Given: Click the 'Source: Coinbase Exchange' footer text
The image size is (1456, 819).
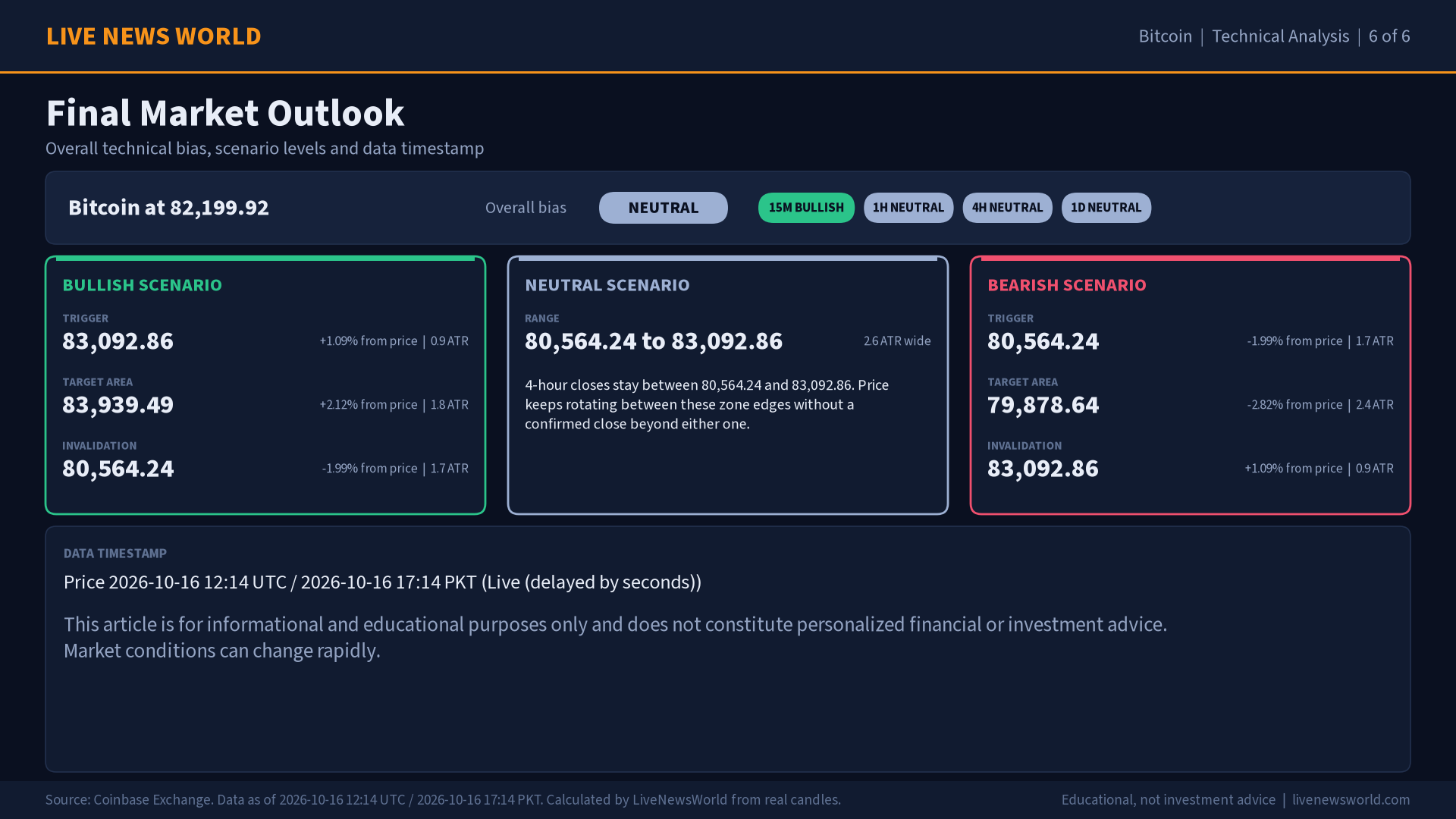Looking at the screenshot, I should 443,800.
